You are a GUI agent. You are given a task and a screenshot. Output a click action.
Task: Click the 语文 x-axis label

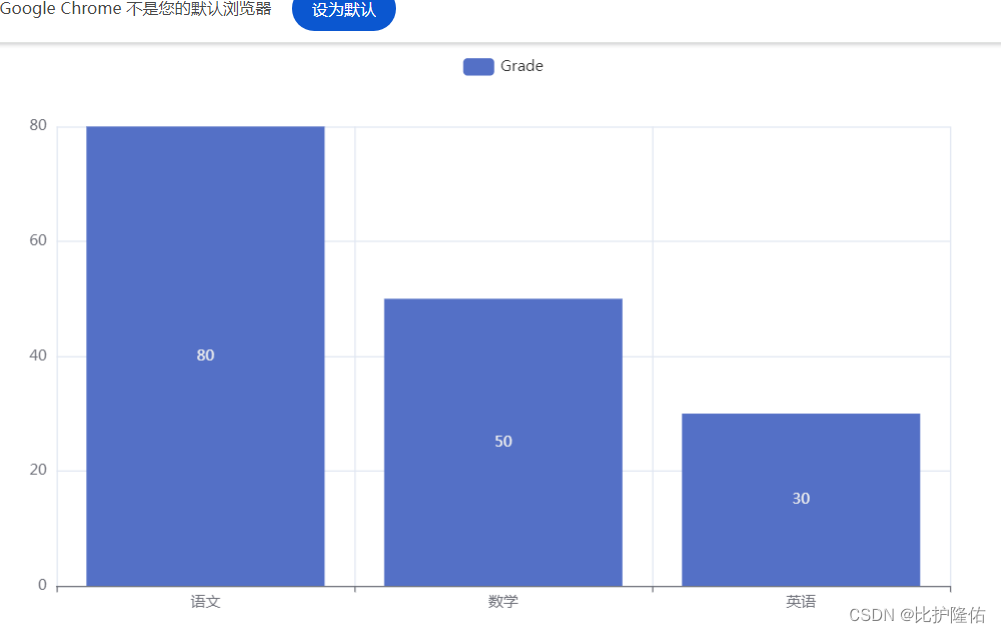206,602
